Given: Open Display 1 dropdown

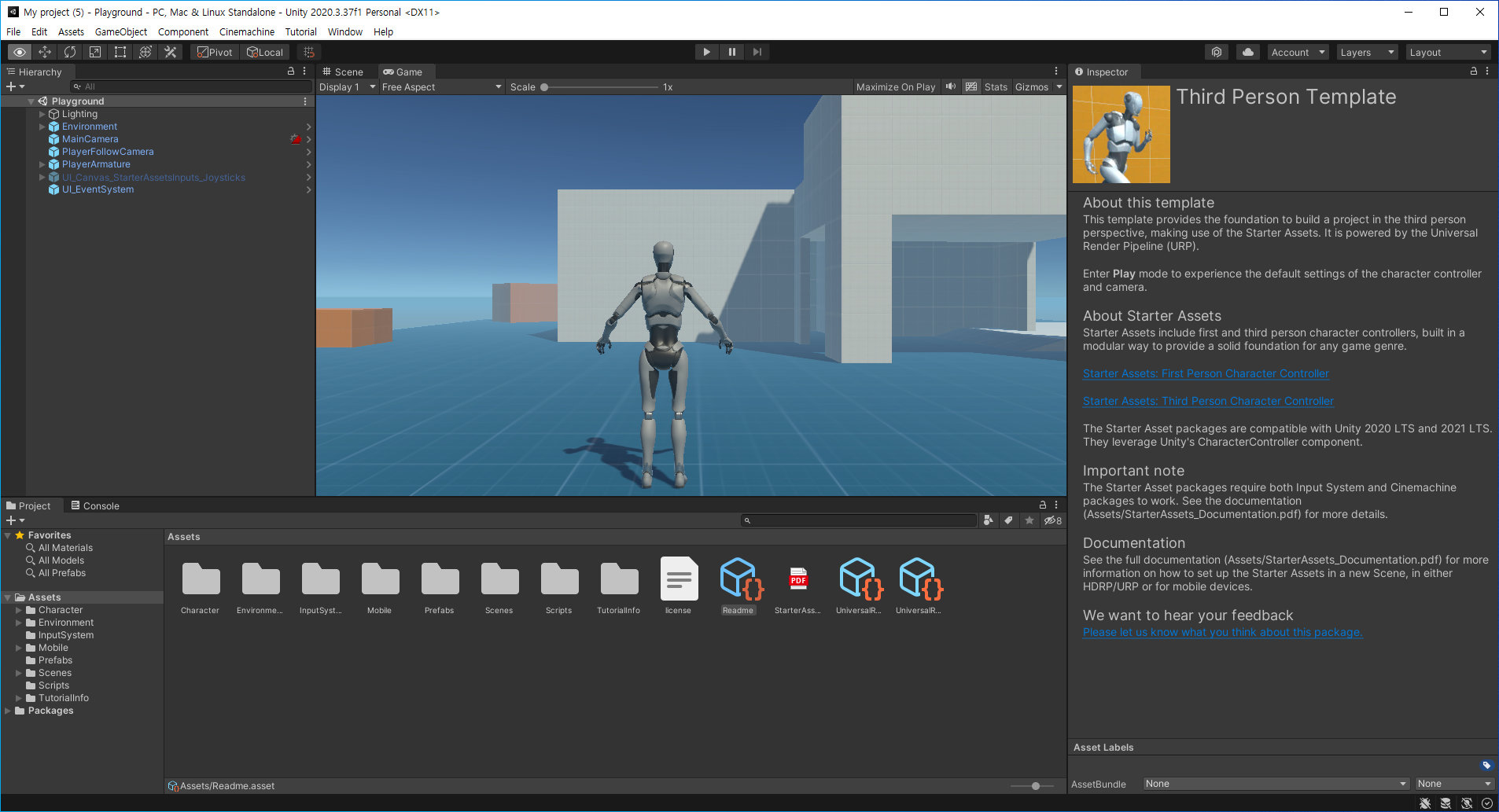Looking at the screenshot, I should (347, 87).
